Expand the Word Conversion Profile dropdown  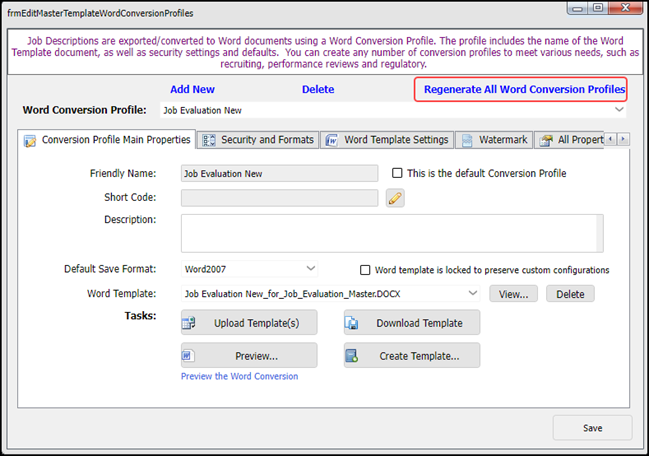click(619, 110)
